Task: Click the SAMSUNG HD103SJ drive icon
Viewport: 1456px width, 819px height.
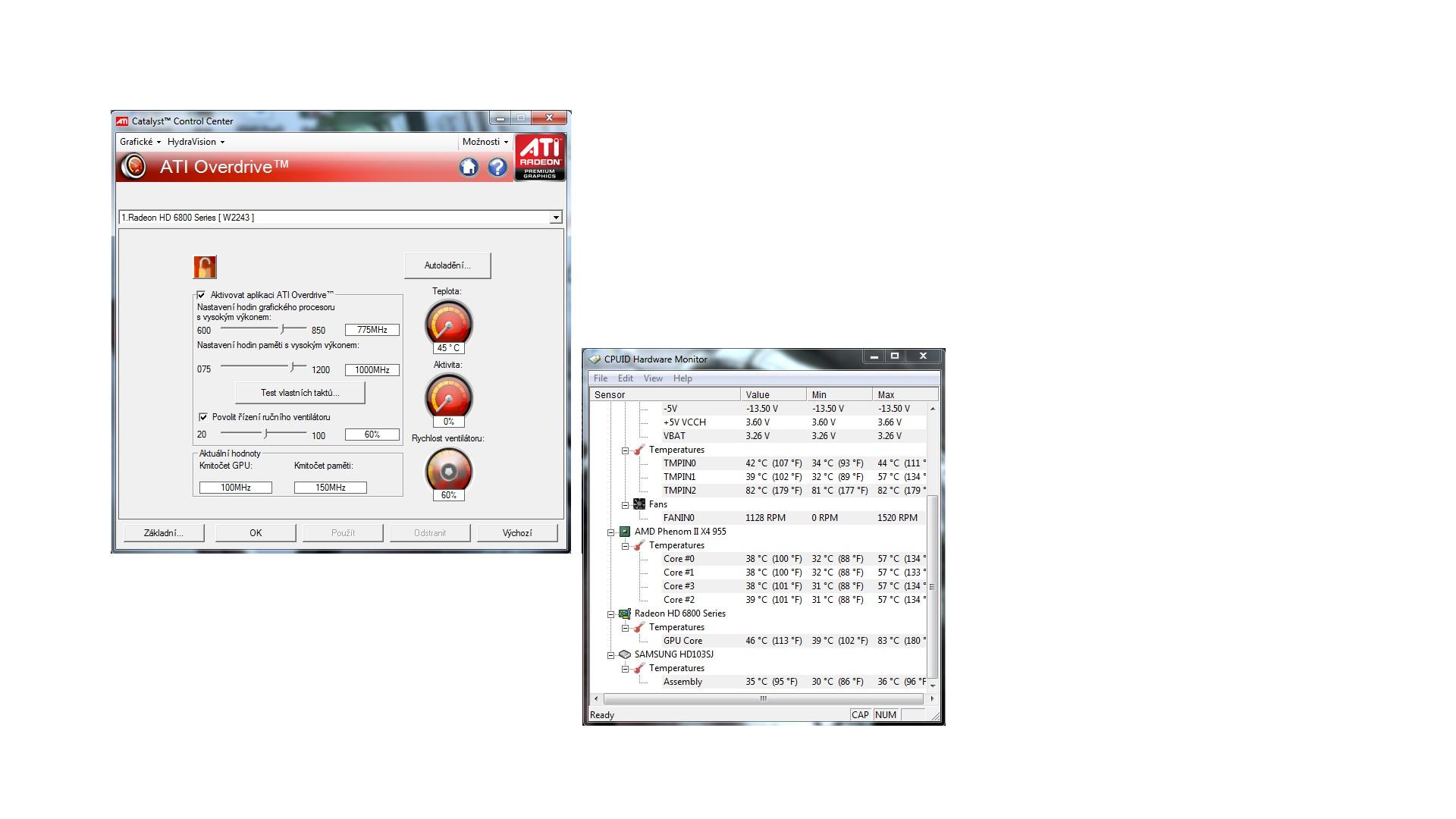Action: tap(625, 654)
